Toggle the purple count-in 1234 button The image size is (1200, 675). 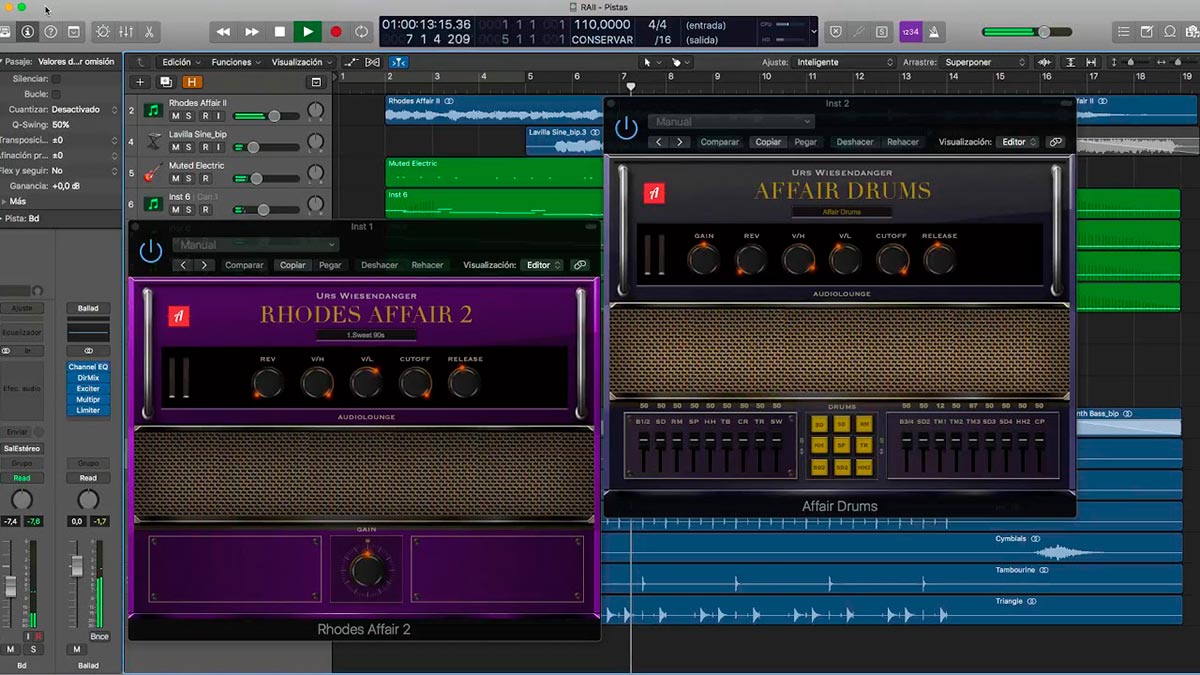910,32
